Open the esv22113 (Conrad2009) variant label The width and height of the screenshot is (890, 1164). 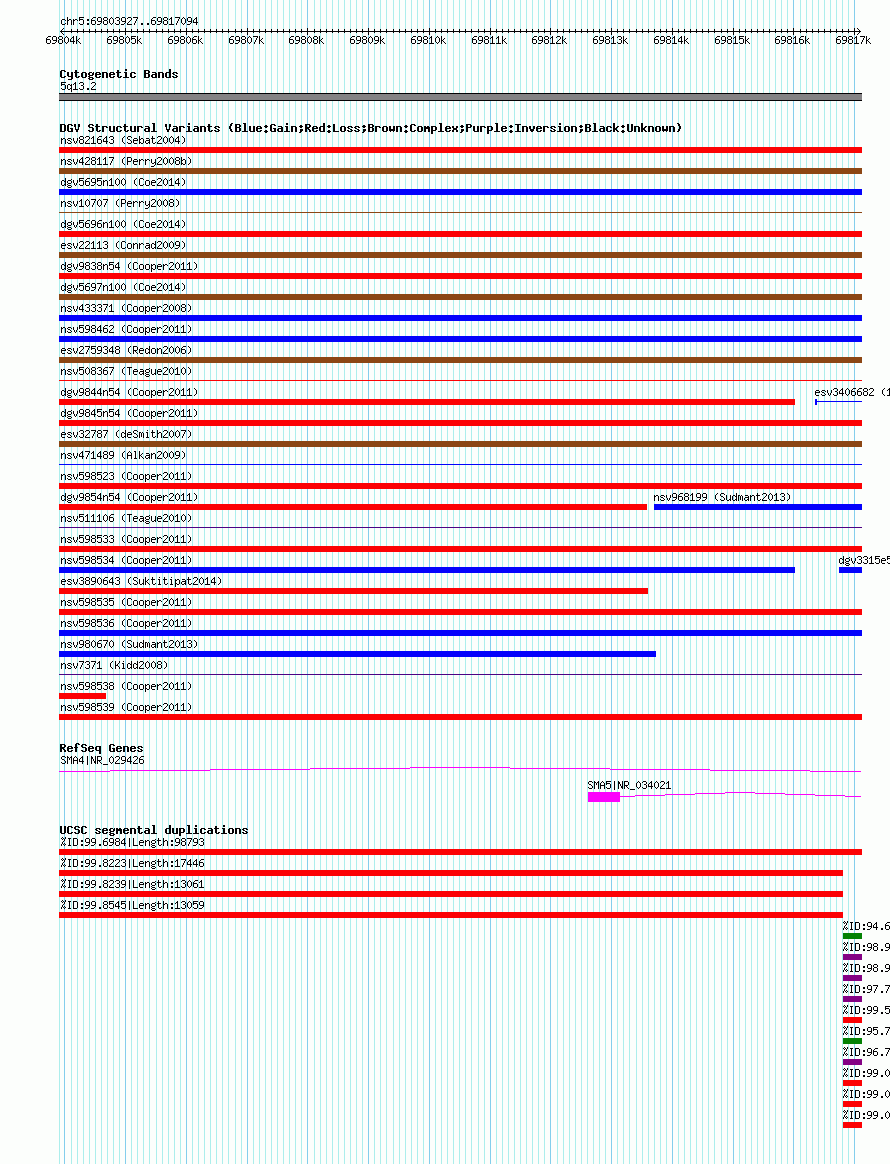click(x=123, y=245)
